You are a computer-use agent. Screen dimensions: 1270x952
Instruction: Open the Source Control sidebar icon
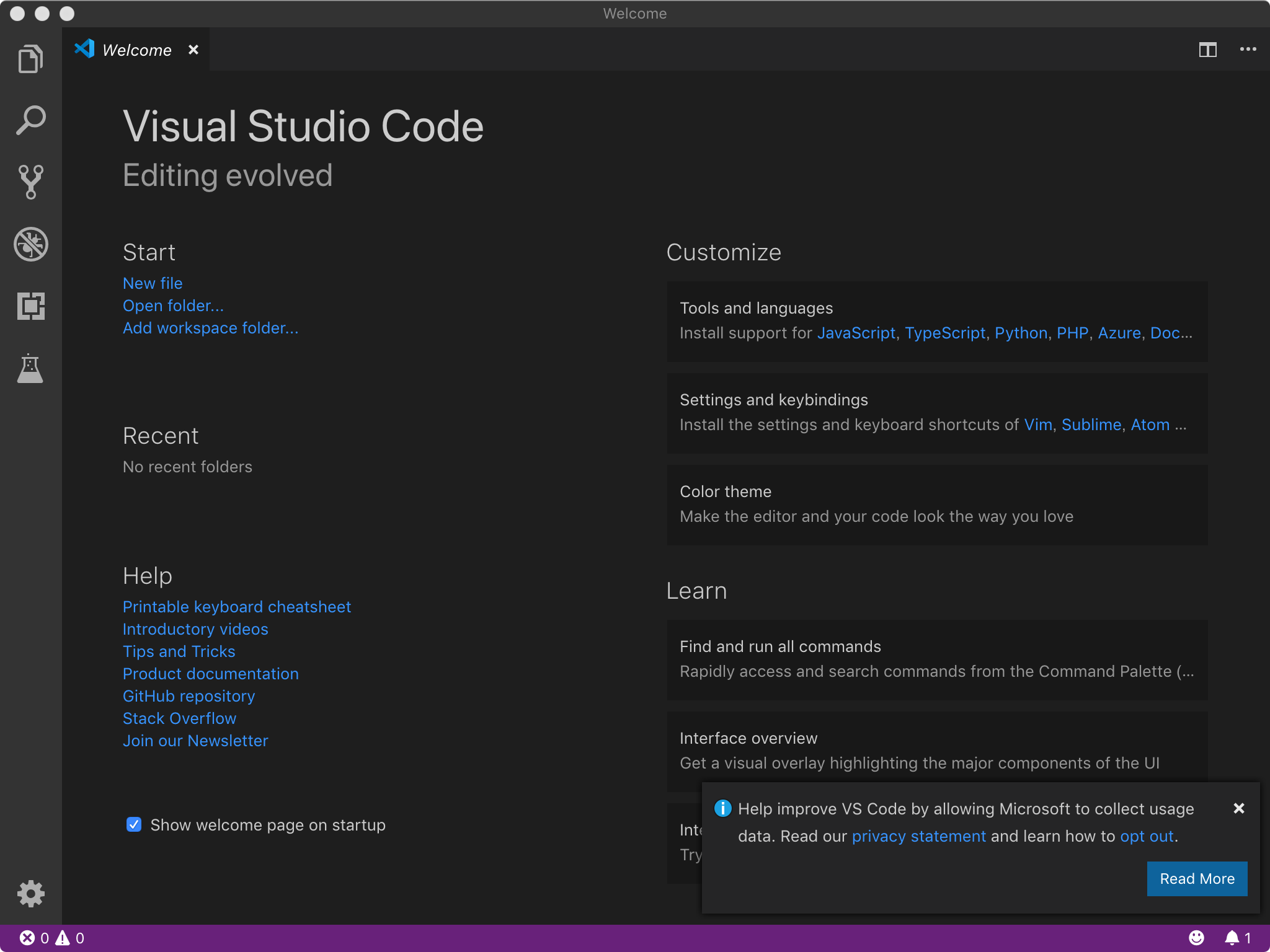click(31, 181)
